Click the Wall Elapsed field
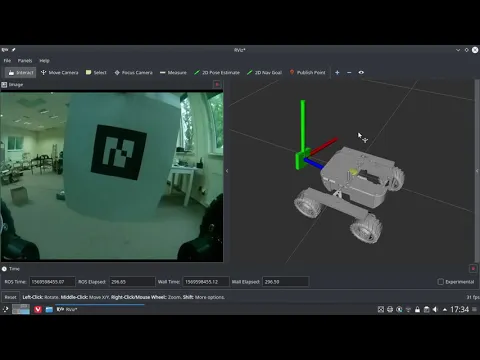480x360 pixels. point(285,282)
